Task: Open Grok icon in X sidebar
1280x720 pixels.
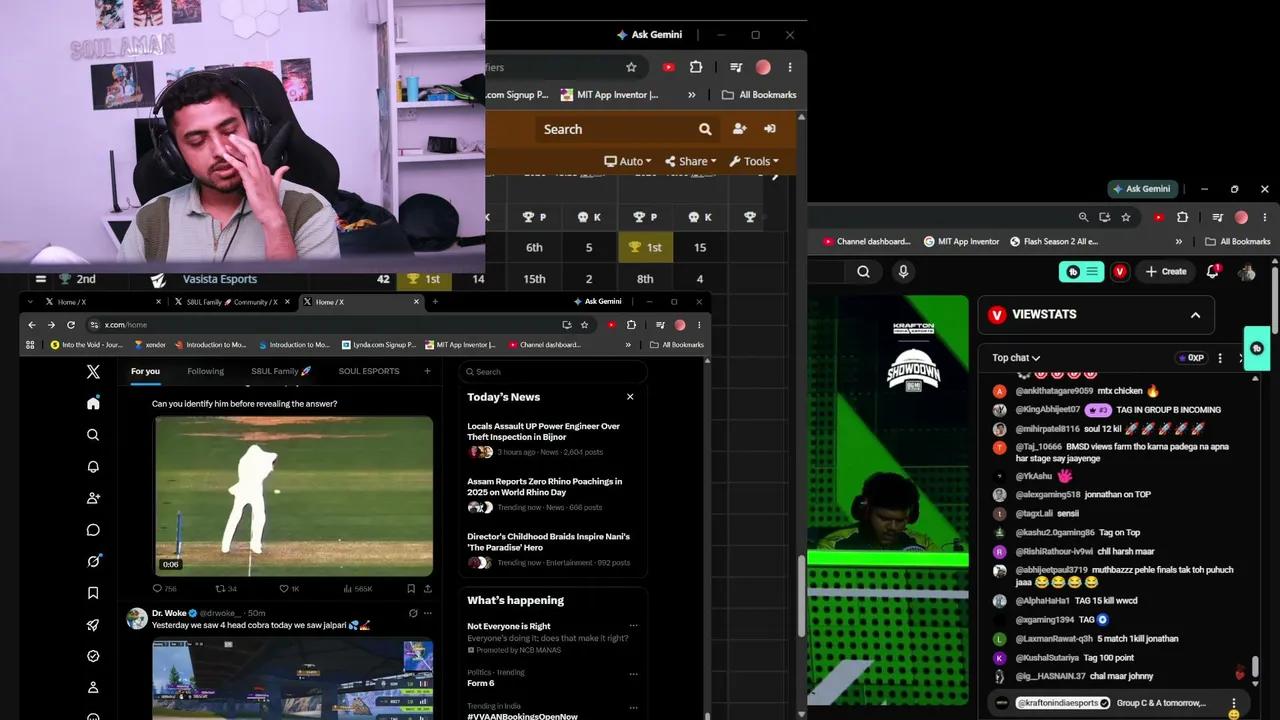Action: coord(93,561)
